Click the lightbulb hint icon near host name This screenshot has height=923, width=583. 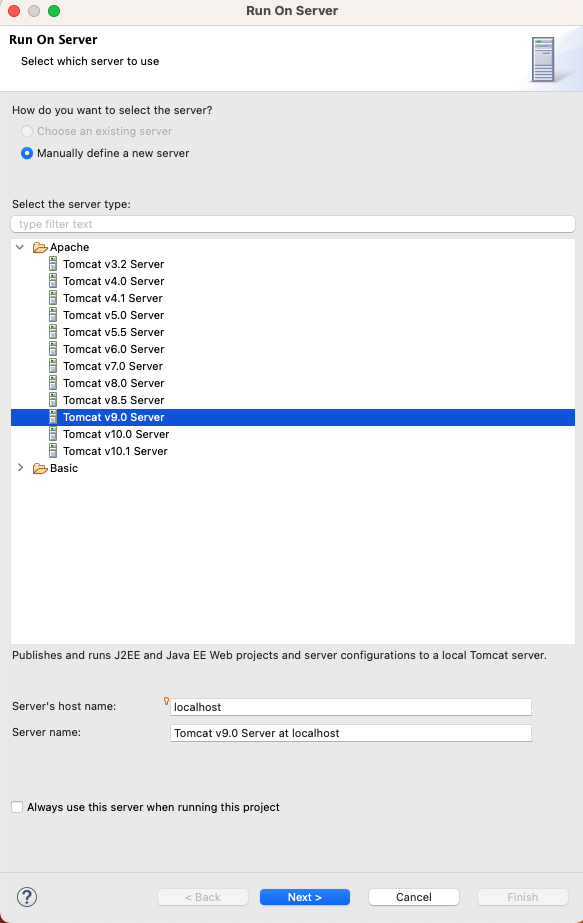(167, 700)
